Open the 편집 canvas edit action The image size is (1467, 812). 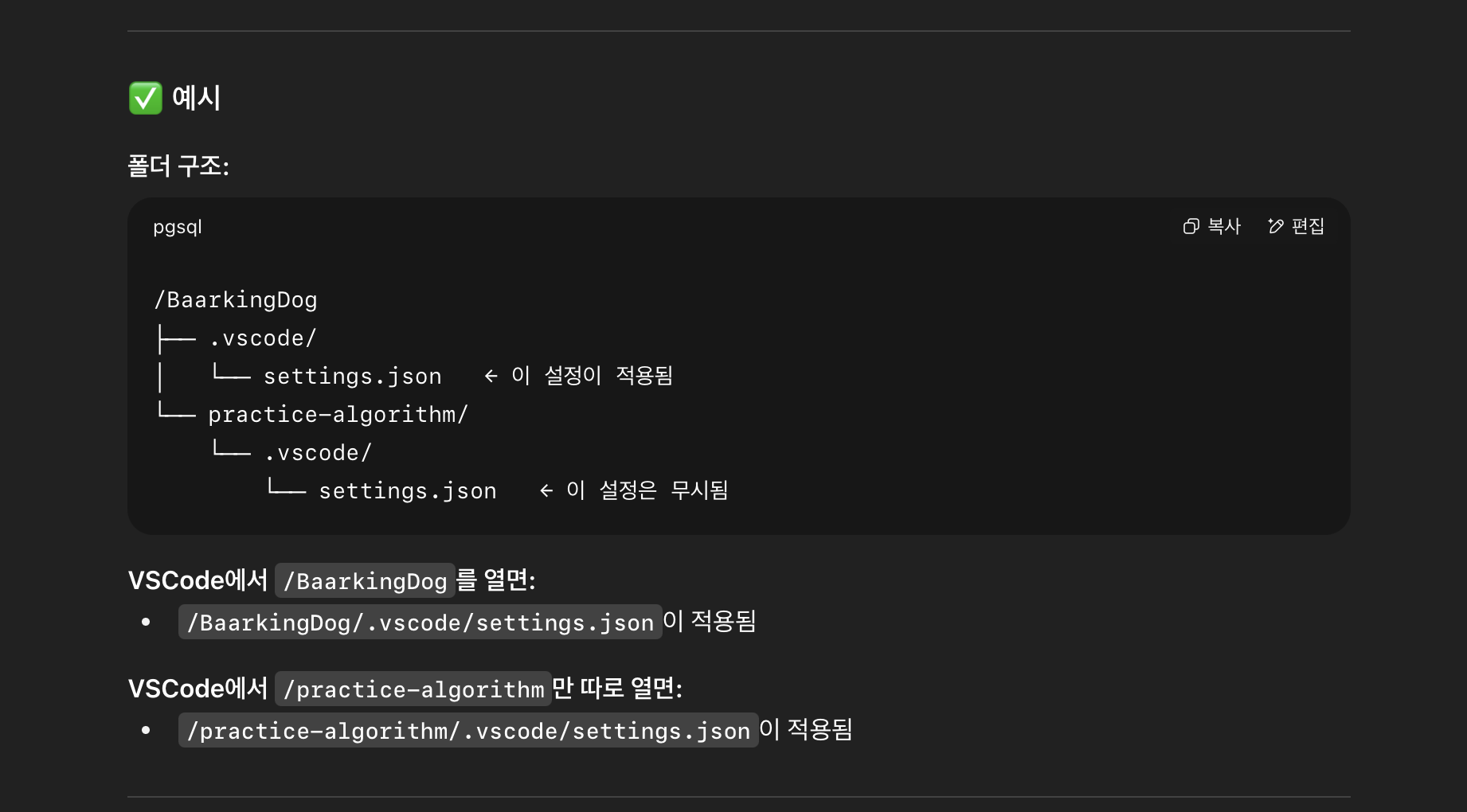pyautogui.click(x=1307, y=227)
